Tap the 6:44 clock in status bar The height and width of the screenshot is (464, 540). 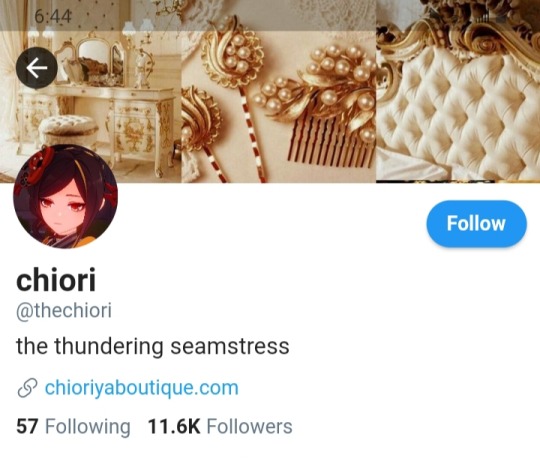53,16
